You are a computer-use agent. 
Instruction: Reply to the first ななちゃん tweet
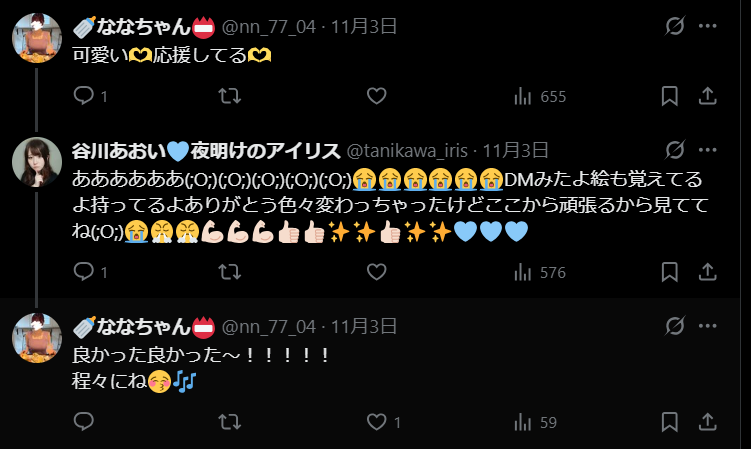(91, 96)
